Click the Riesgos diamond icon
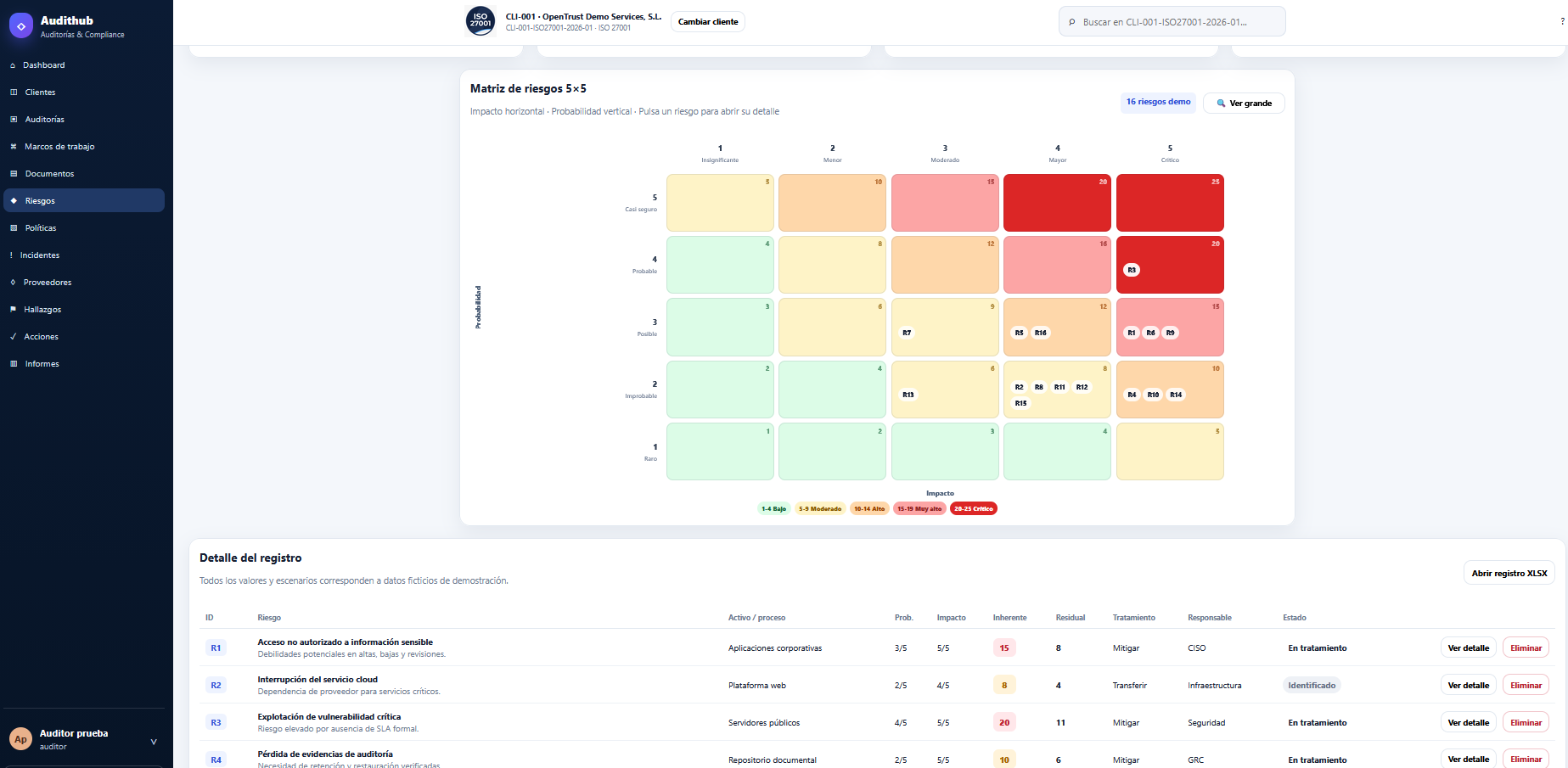 click(14, 201)
